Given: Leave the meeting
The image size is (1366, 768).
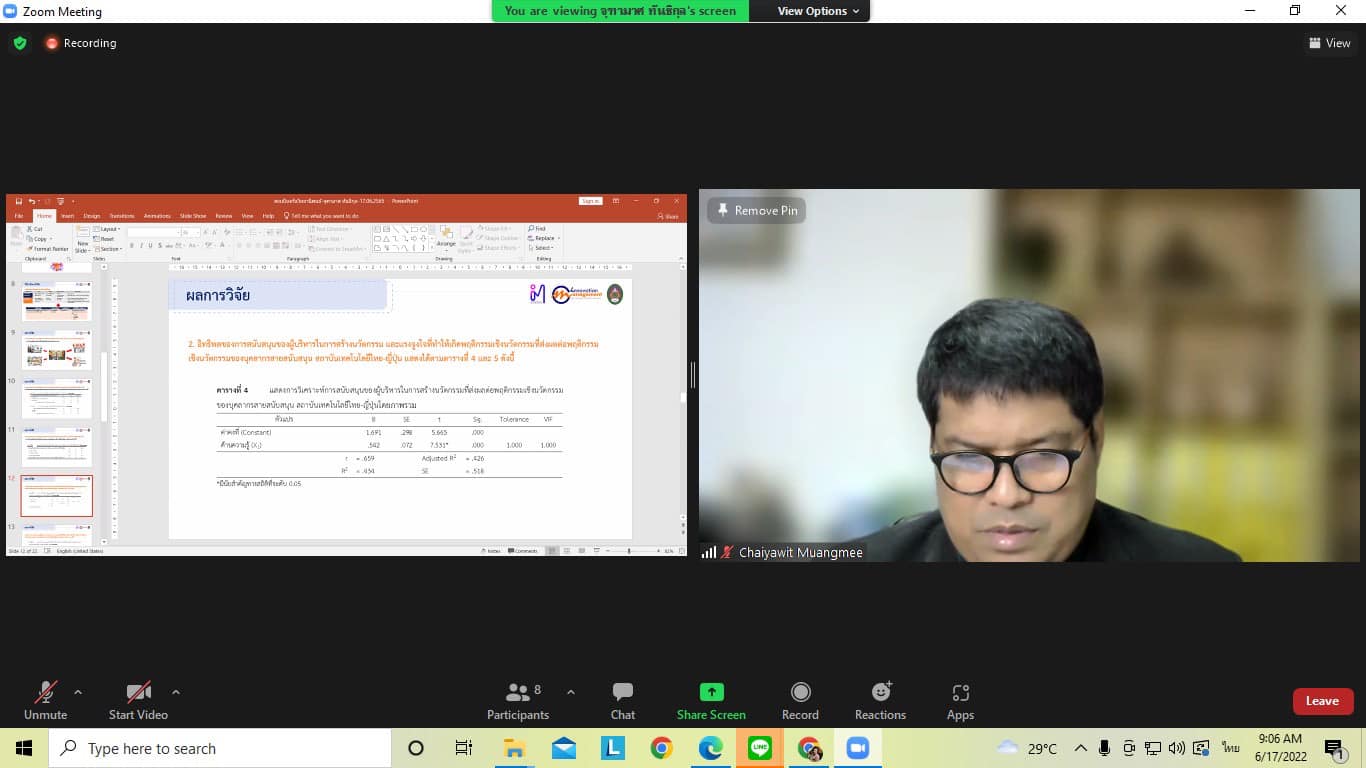Looking at the screenshot, I should (x=1322, y=701).
